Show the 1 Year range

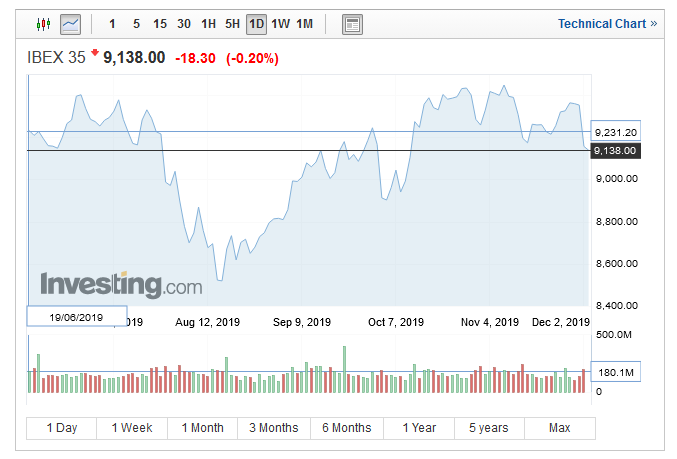coord(419,428)
